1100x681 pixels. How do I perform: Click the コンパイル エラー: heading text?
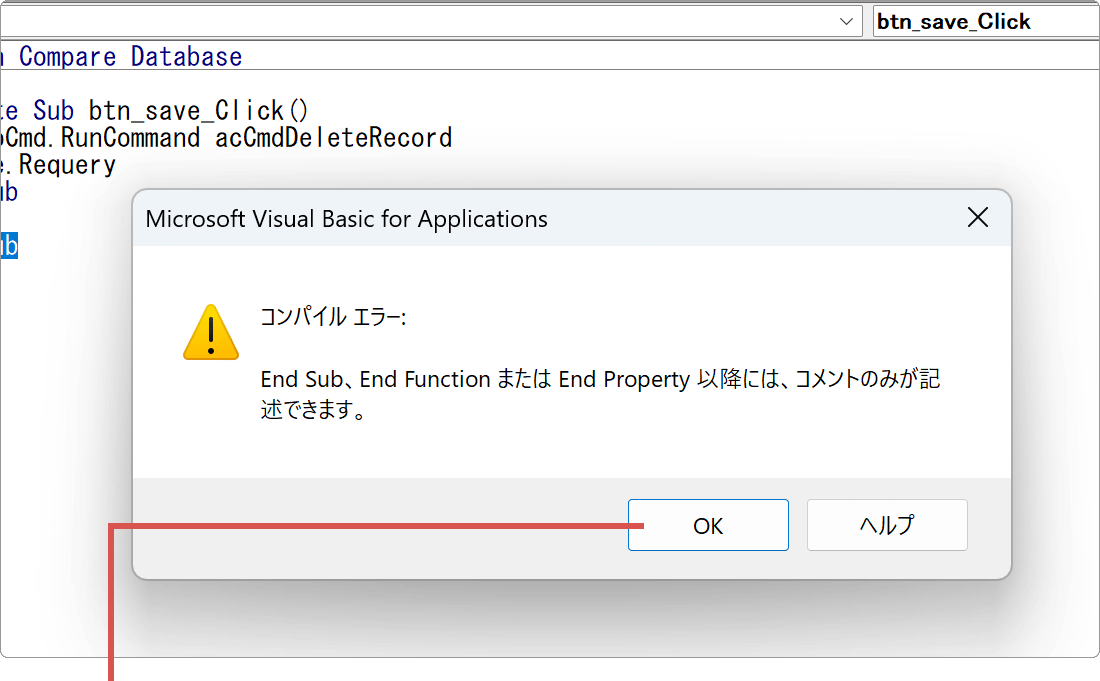333,318
